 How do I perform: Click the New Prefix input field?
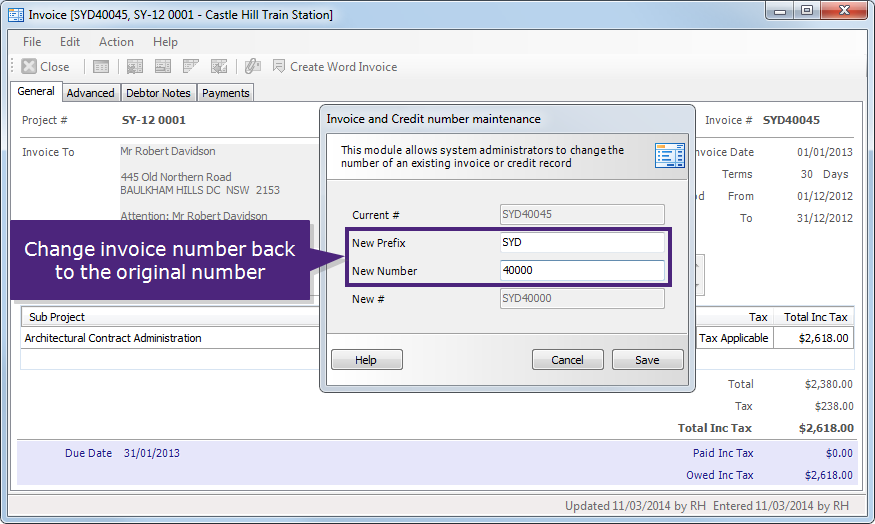(582, 242)
